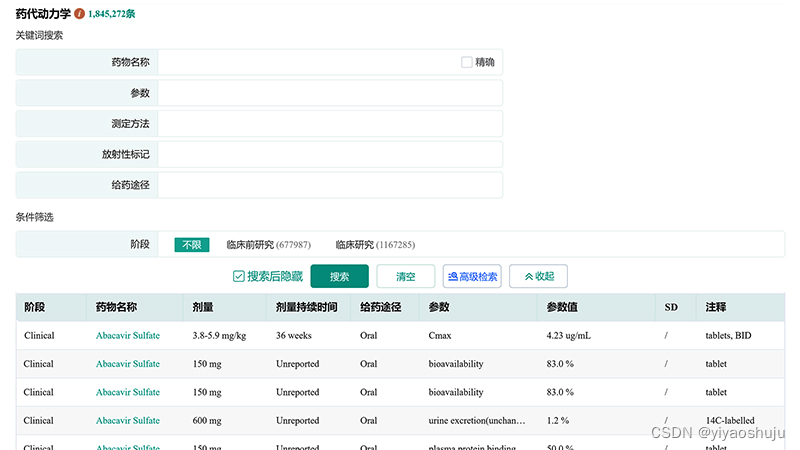Image resolution: width=800 pixels, height=450 pixels.
Task: Select the Cmax parameter cell
Action: coord(440,336)
